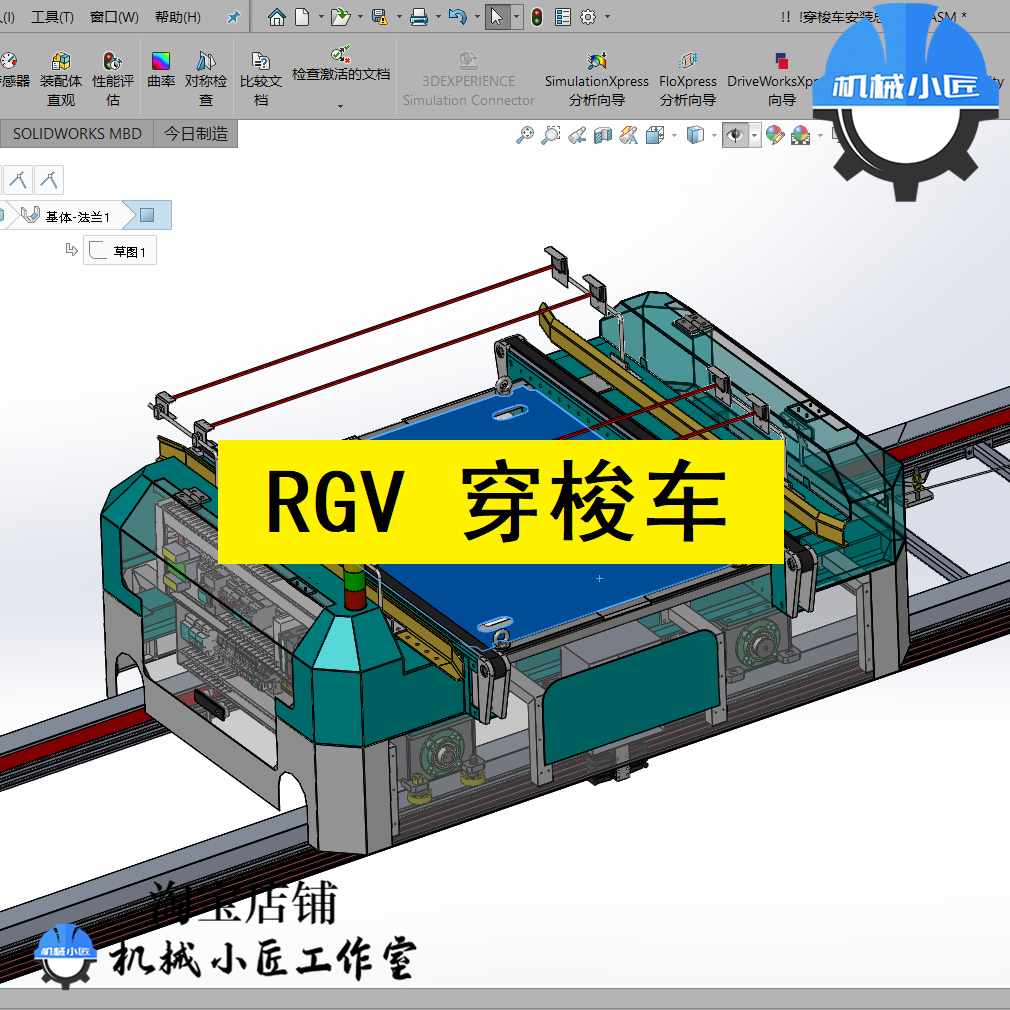Open the Edit Appearance color tool
The height and width of the screenshot is (1010, 1010).
pyautogui.click(x=772, y=136)
